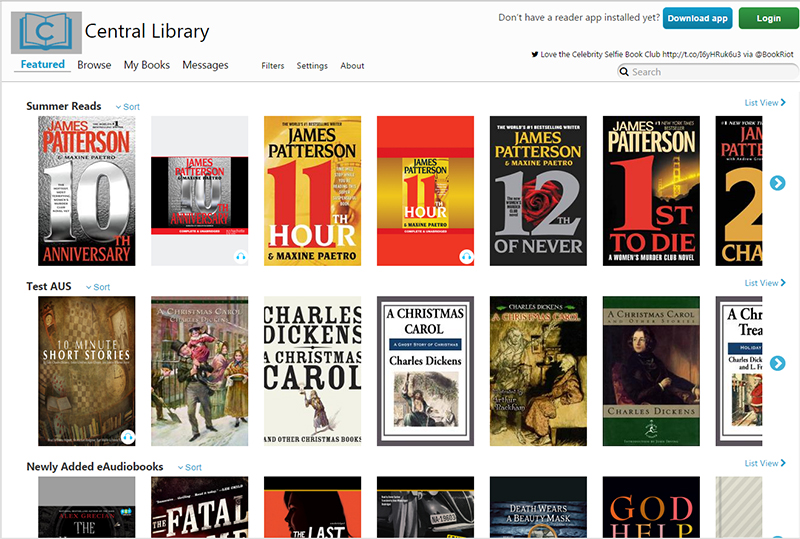The width and height of the screenshot is (800, 539).
Task: Open the Messages tab
Action: click(x=205, y=65)
